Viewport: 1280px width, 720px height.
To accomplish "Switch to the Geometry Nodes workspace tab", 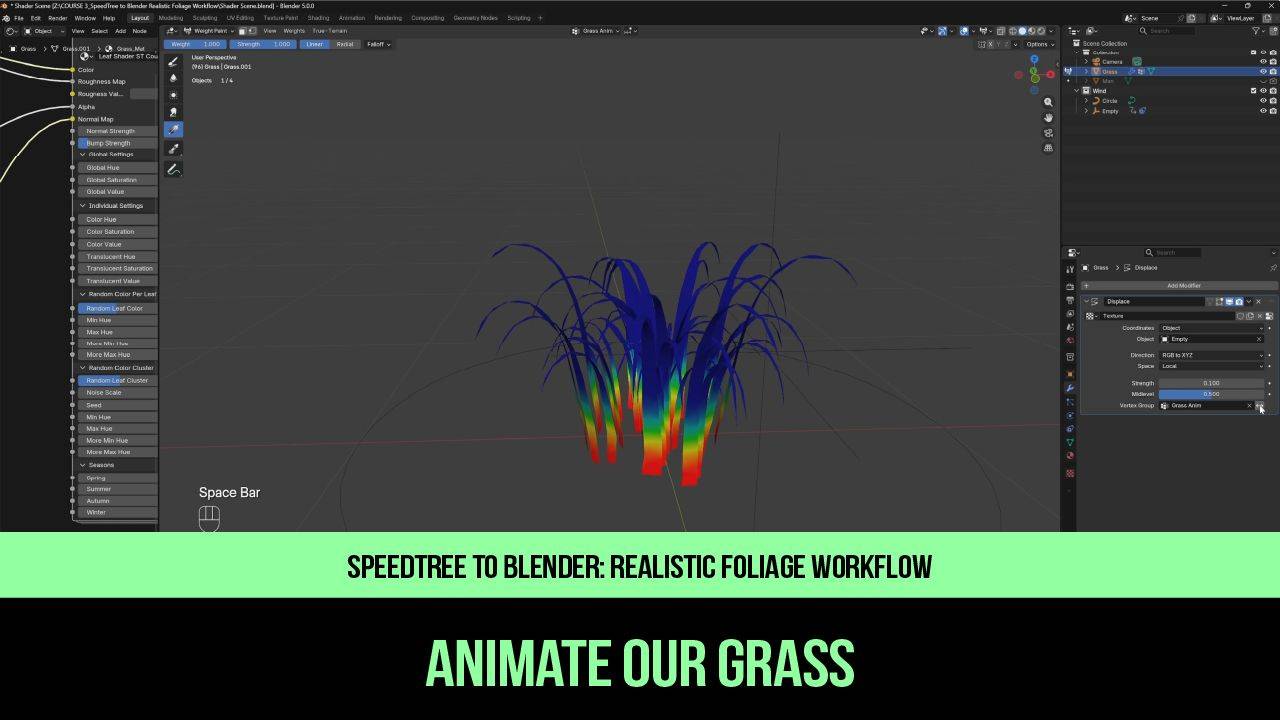I will click(x=475, y=18).
